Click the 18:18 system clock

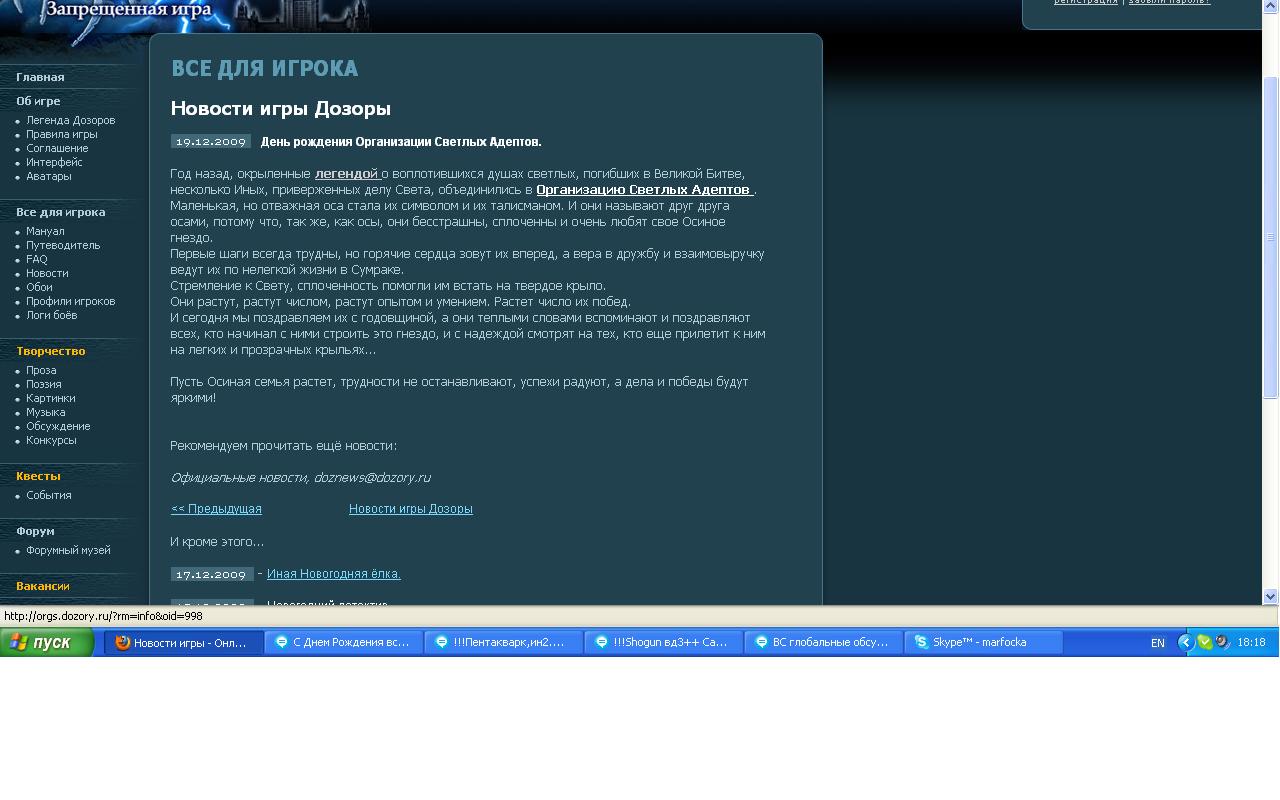pos(1252,643)
